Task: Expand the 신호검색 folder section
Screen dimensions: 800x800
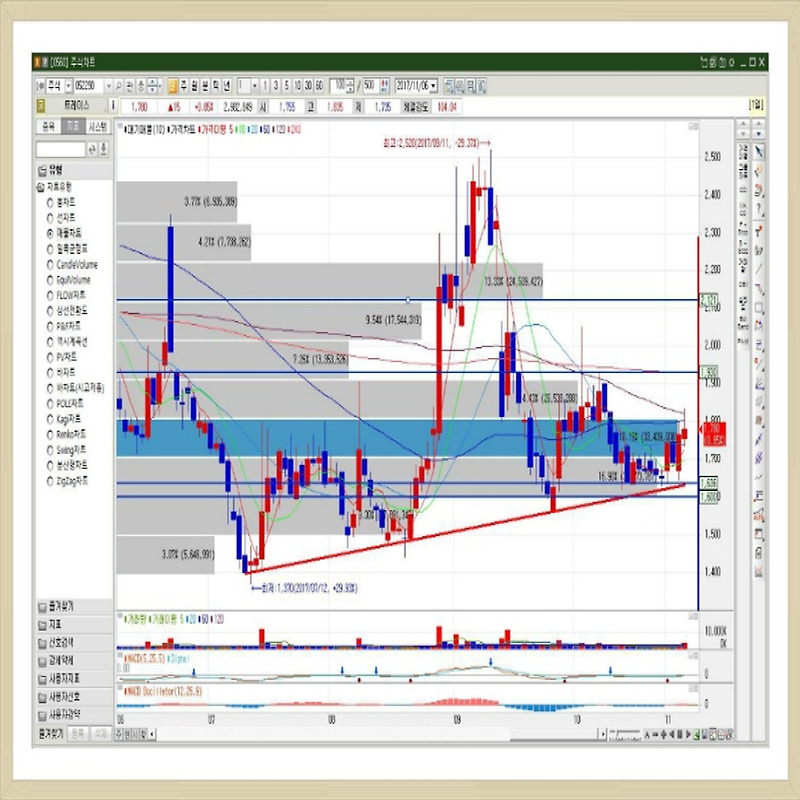Action: (x=74, y=642)
